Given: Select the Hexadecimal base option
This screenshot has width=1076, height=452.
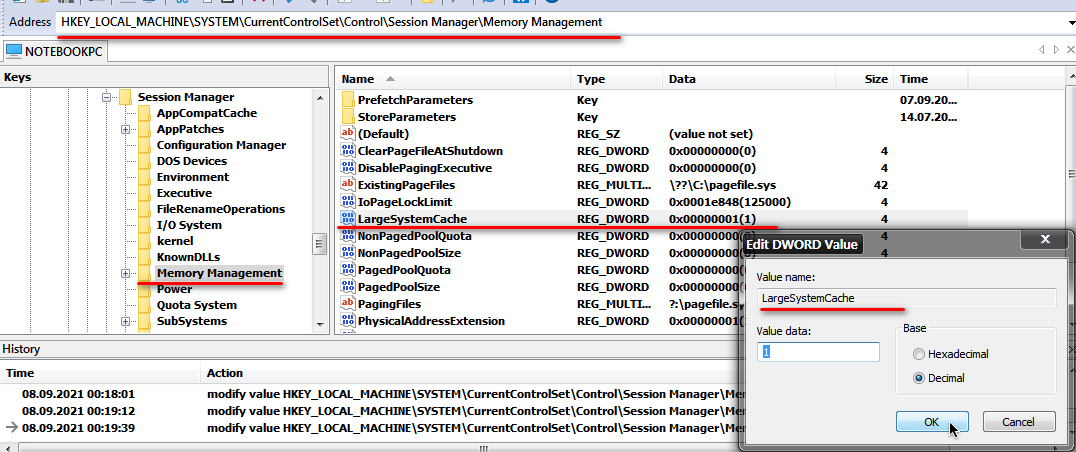Looking at the screenshot, I should click(950, 355).
